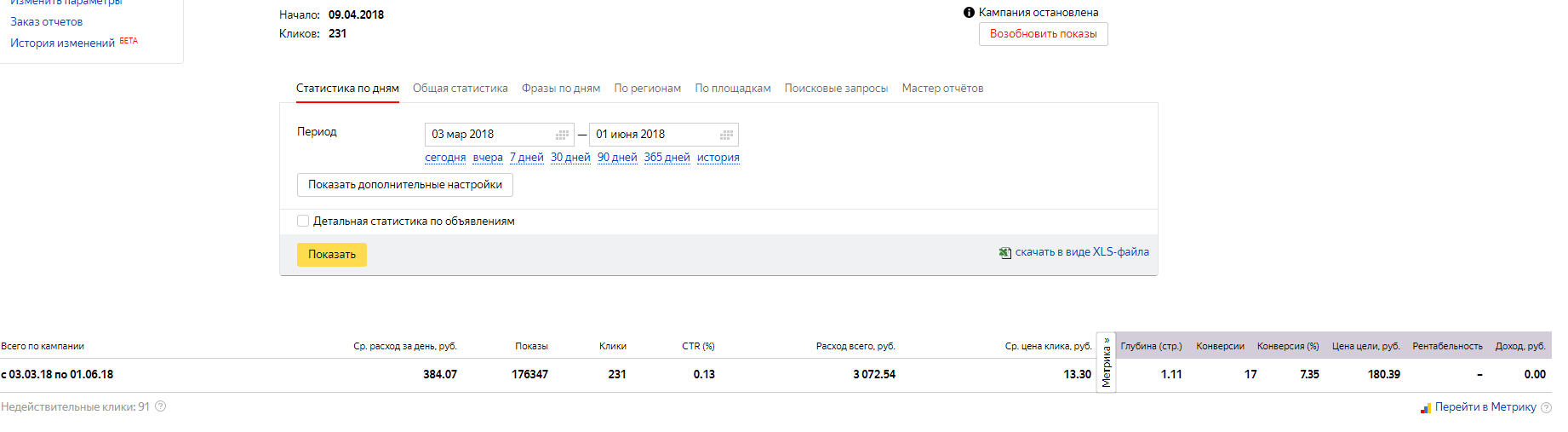Screen dimensions: 1568x432
Task: Choose the 365 дней period link
Action: click(667, 158)
